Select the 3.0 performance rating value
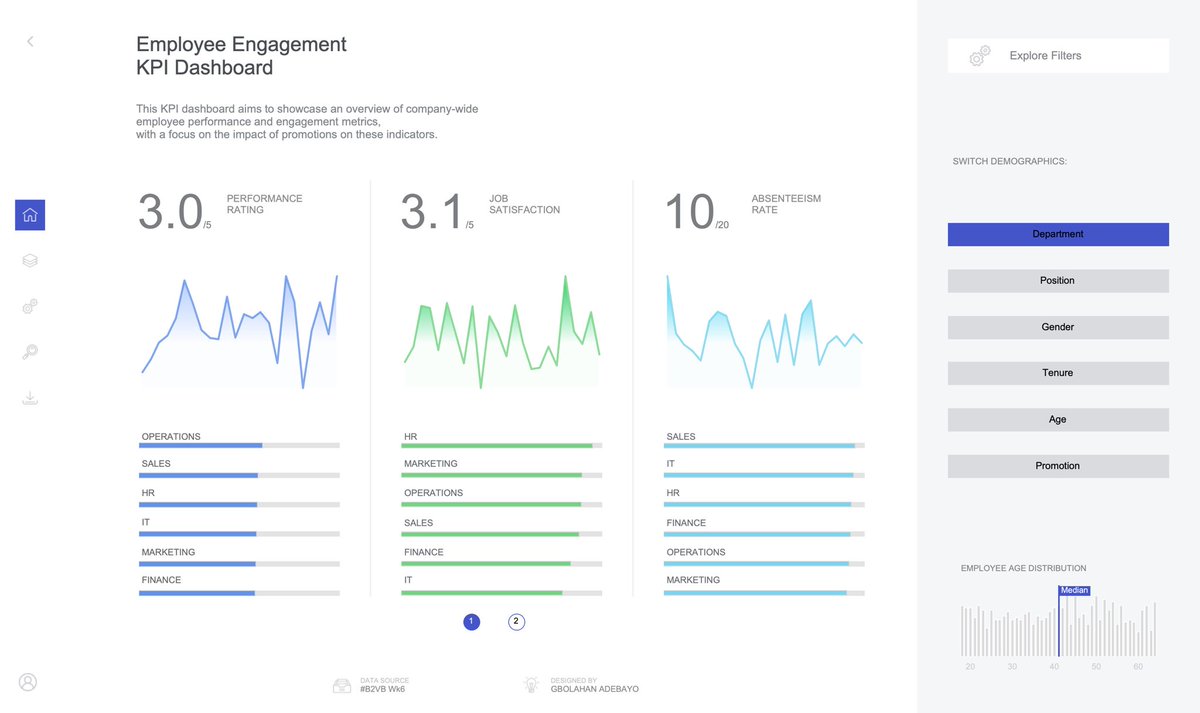This screenshot has height=713, width=1200. pyautogui.click(x=171, y=212)
